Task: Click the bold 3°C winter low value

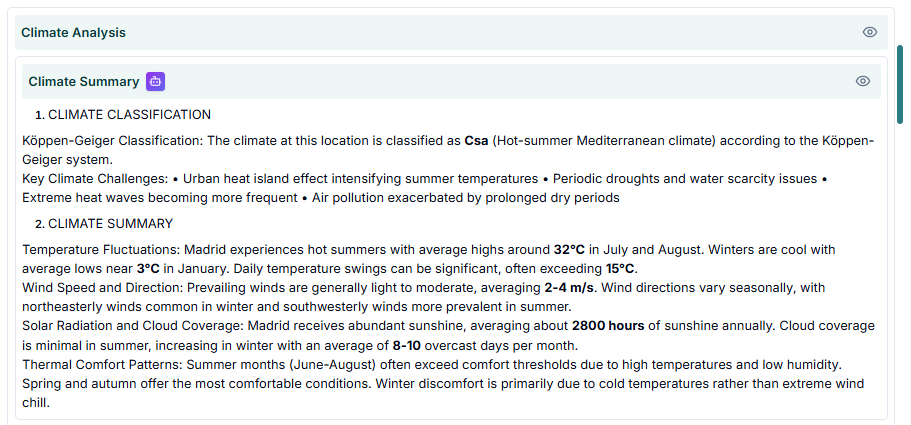Action: tap(148, 268)
